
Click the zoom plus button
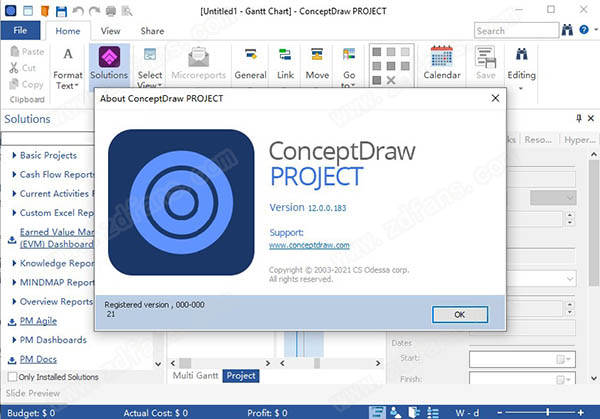(x=581, y=412)
